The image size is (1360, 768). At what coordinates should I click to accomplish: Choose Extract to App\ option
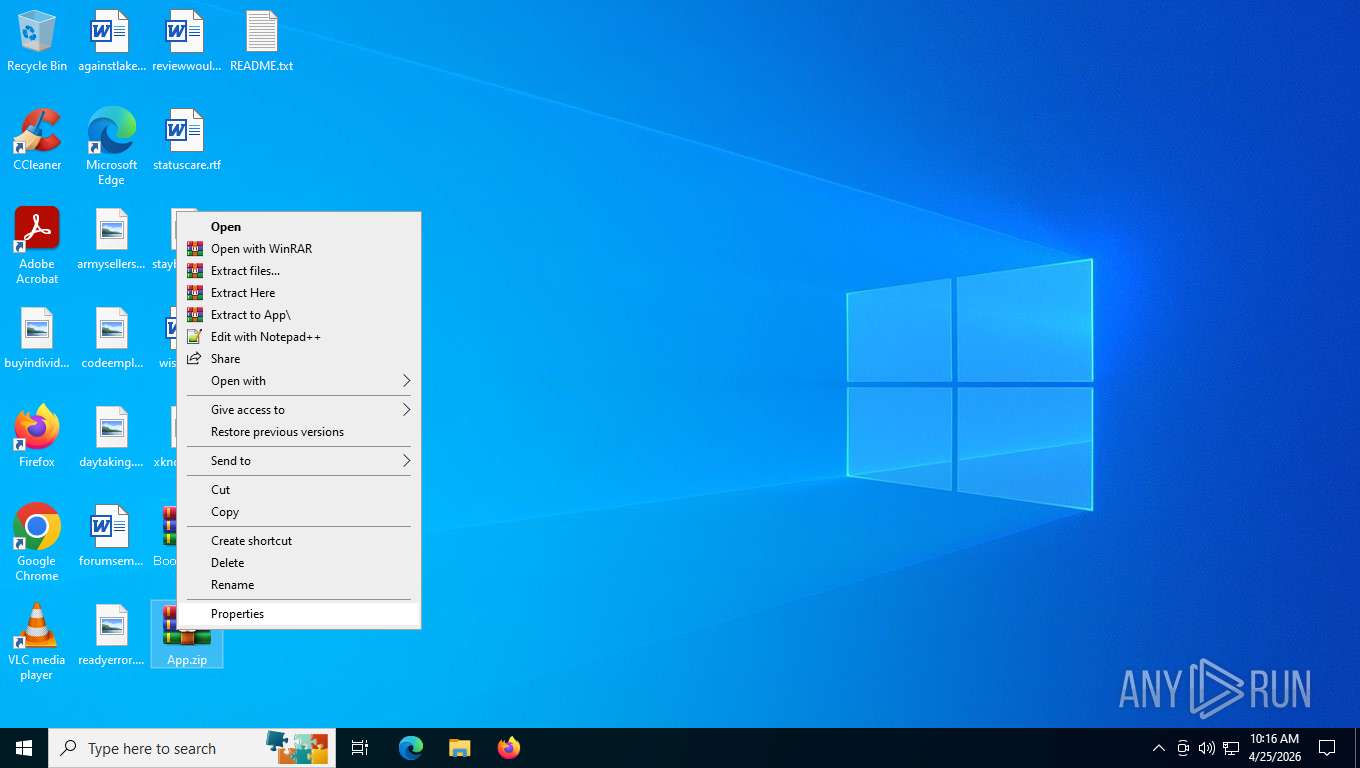tap(299, 315)
